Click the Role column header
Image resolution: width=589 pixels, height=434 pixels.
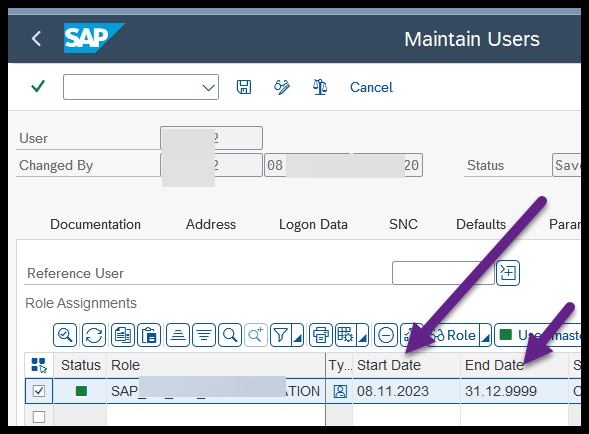pyautogui.click(x=216, y=365)
